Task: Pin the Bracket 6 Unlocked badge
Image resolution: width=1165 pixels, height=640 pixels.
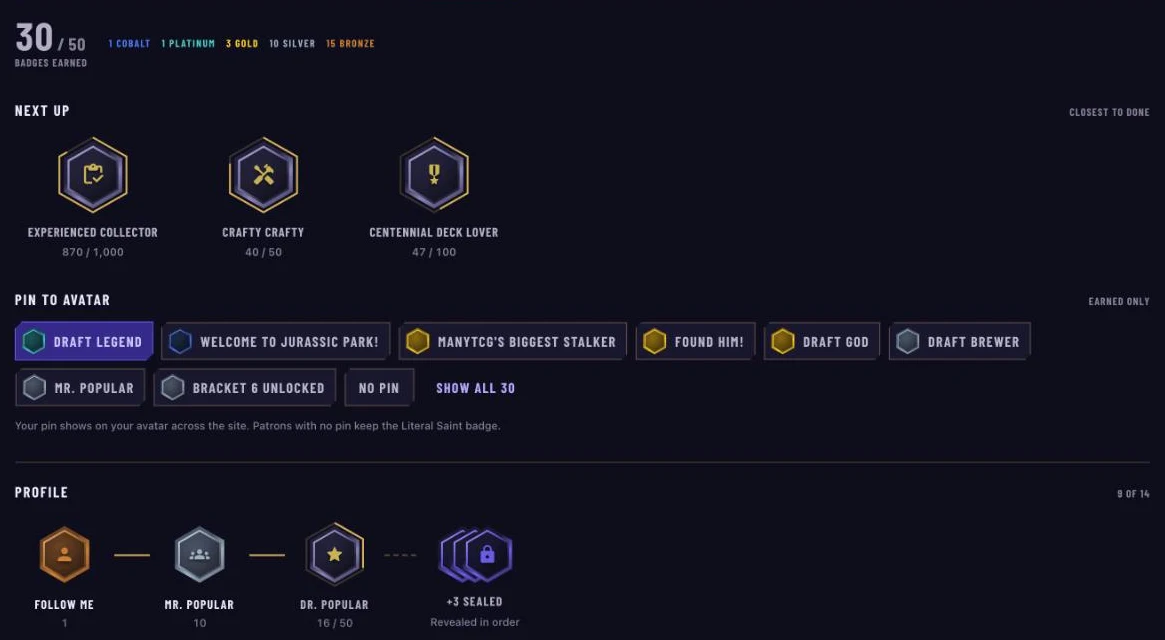Action: (244, 387)
